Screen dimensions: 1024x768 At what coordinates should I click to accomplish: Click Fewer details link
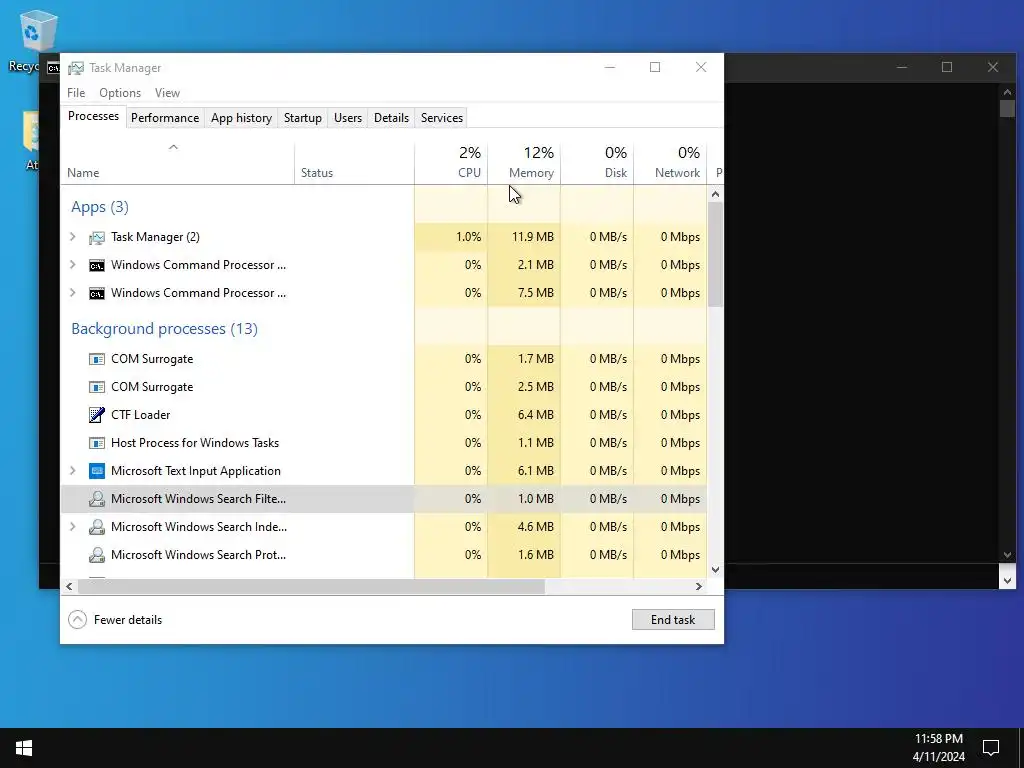click(127, 620)
